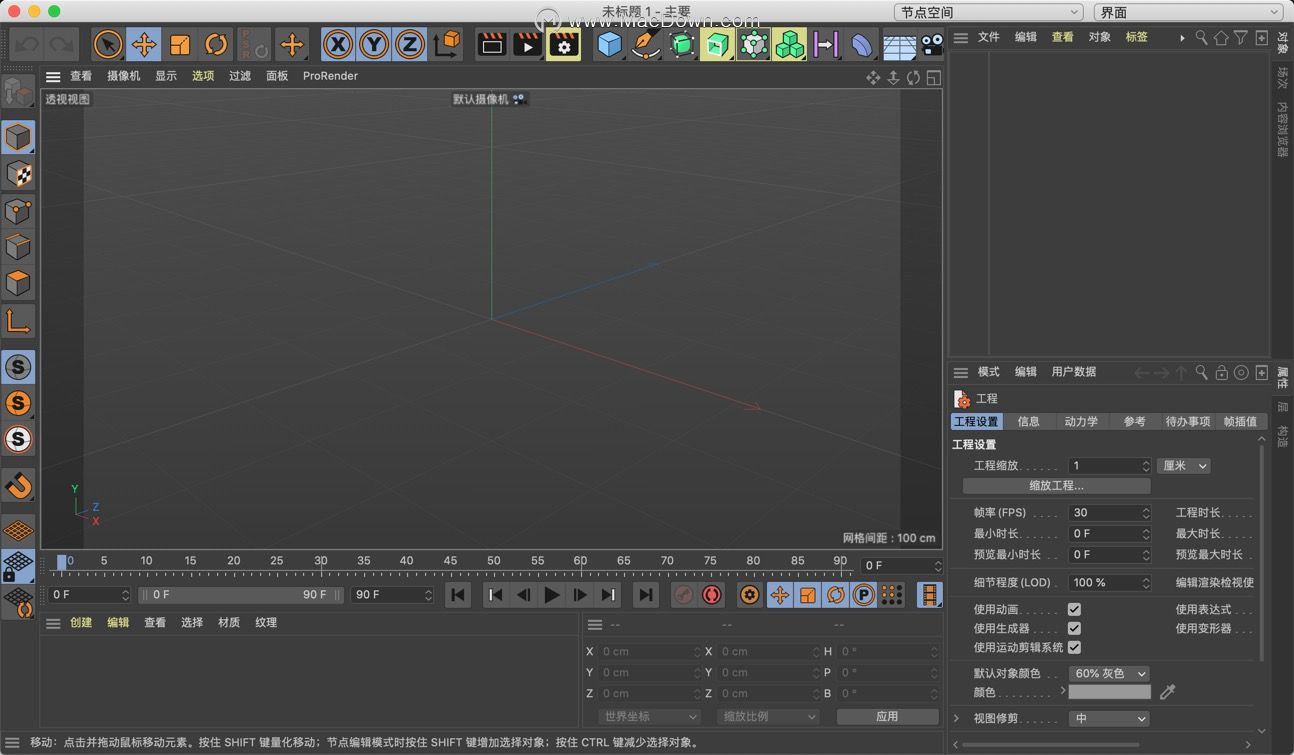Open the timeline film-strip layout icon

(x=931, y=595)
